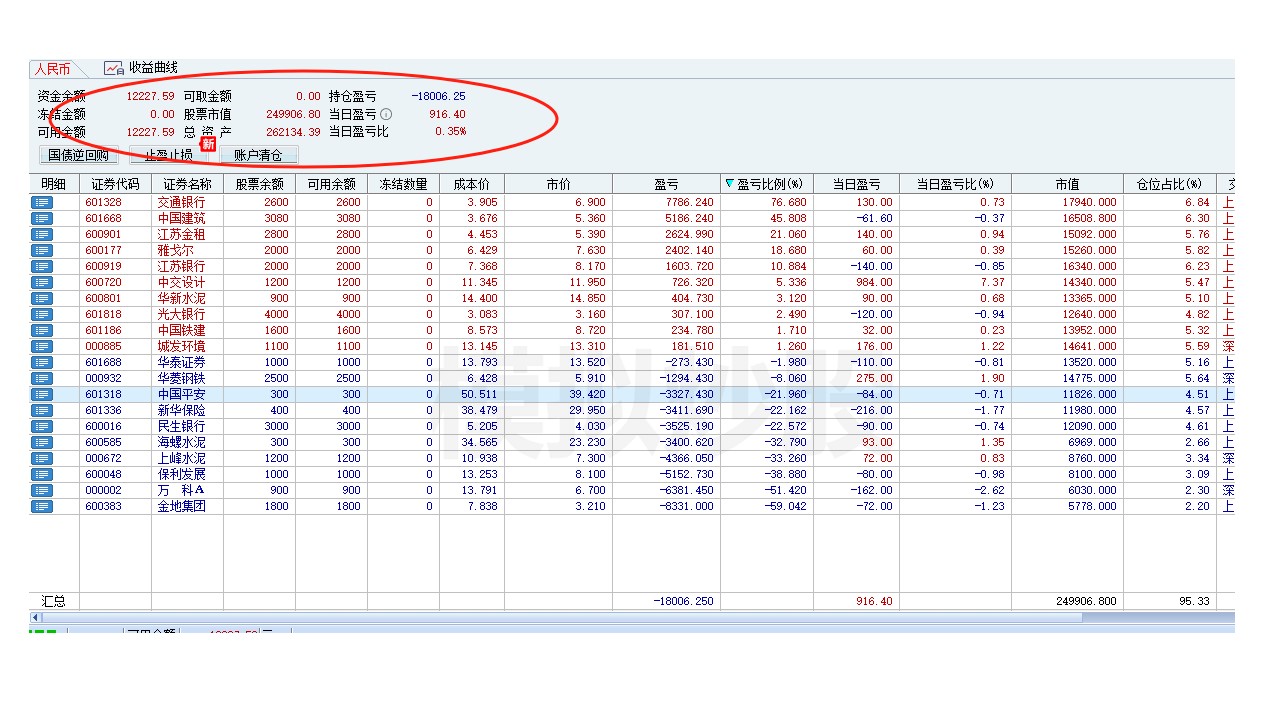
Task: Sort by the 证券名称 column header
Action: 187,184
